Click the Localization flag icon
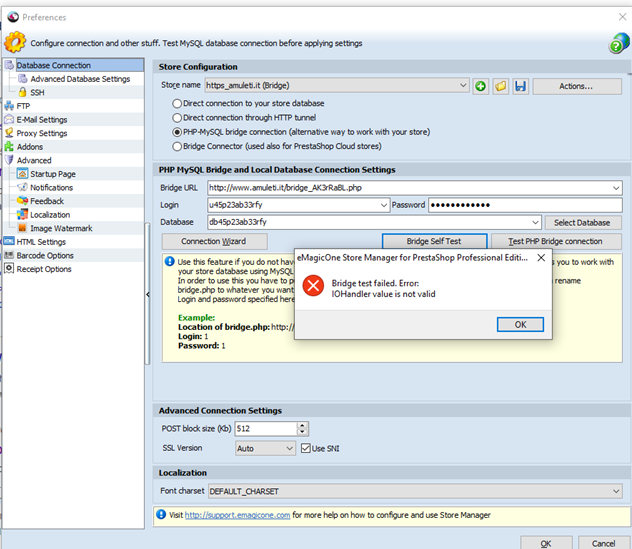The image size is (632, 549). tap(23, 214)
